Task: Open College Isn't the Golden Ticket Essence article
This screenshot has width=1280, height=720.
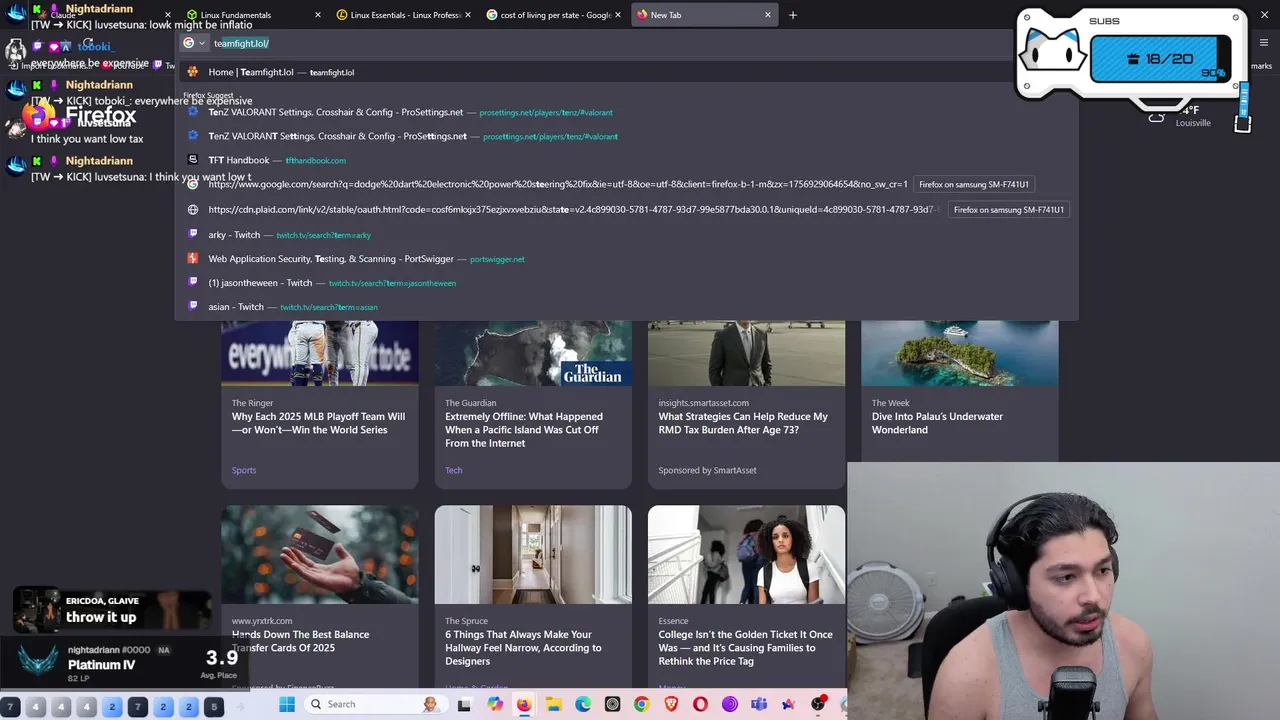Action: coord(745,648)
